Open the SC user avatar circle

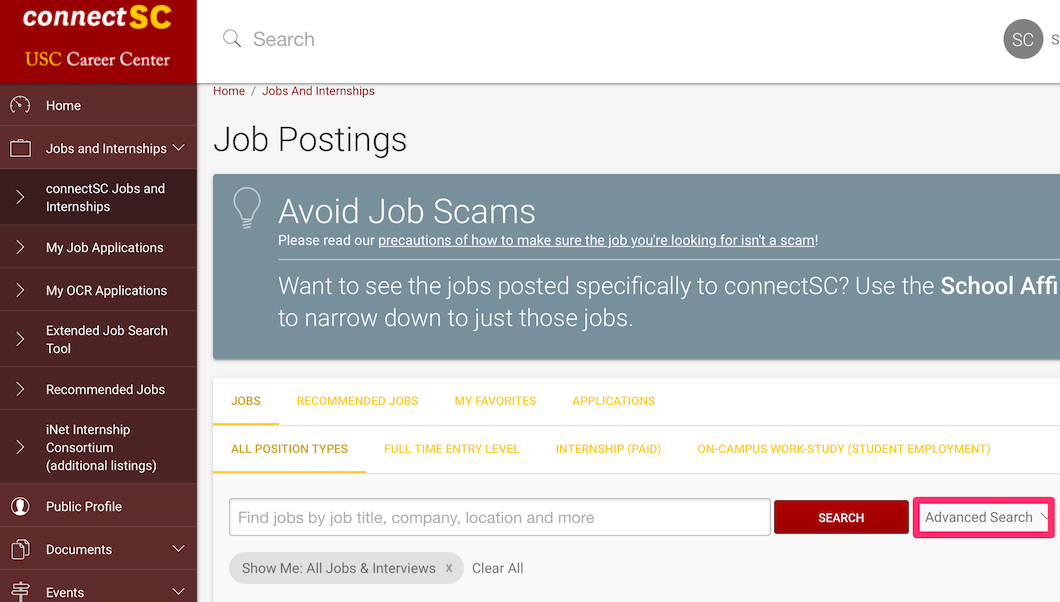1023,39
